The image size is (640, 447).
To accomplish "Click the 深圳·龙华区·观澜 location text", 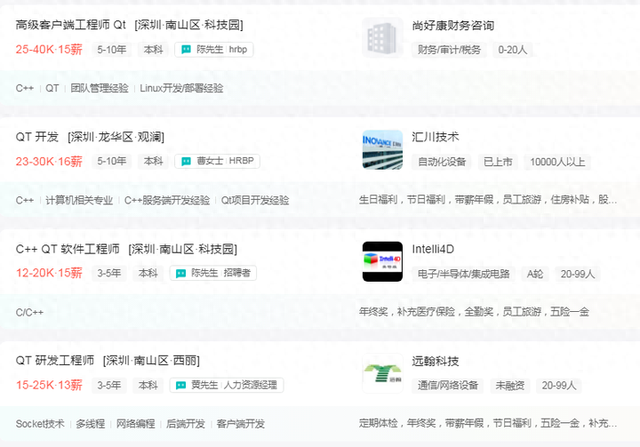I will tap(116, 137).
